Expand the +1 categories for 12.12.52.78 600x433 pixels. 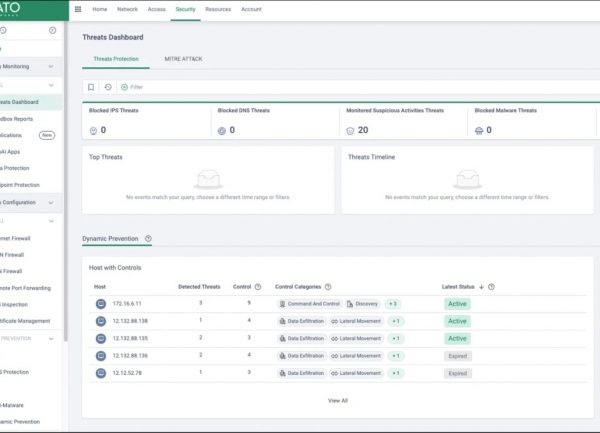[x=396, y=373]
